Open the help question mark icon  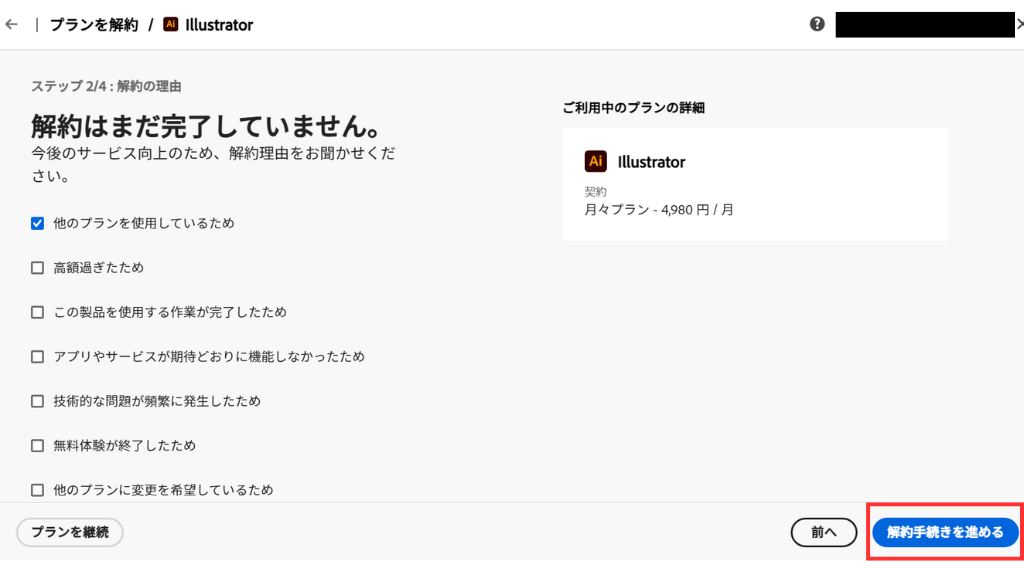[817, 25]
